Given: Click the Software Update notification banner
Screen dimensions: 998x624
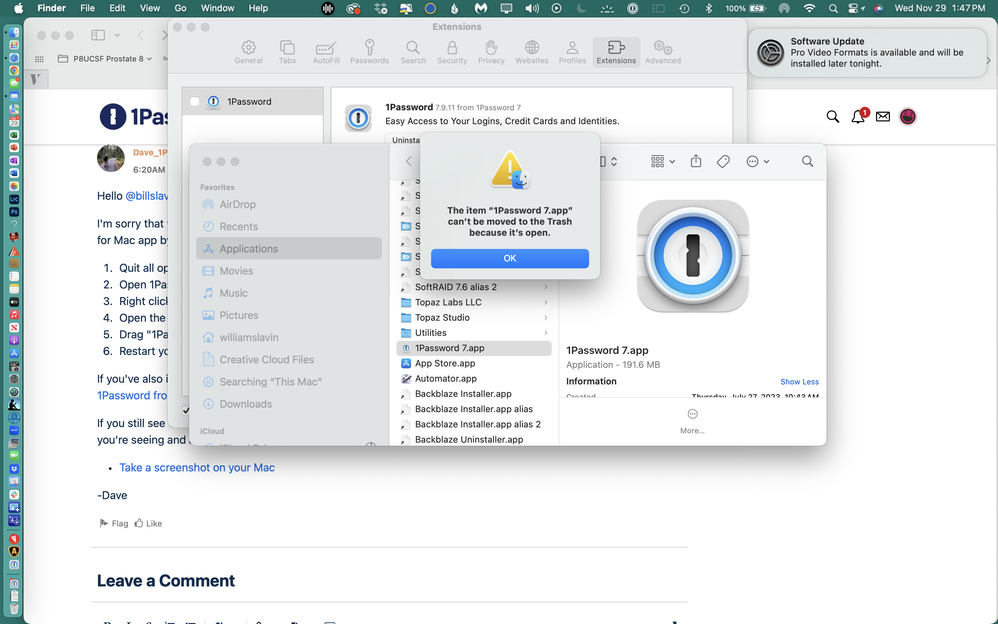Looking at the screenshot, I should point(870,53).
